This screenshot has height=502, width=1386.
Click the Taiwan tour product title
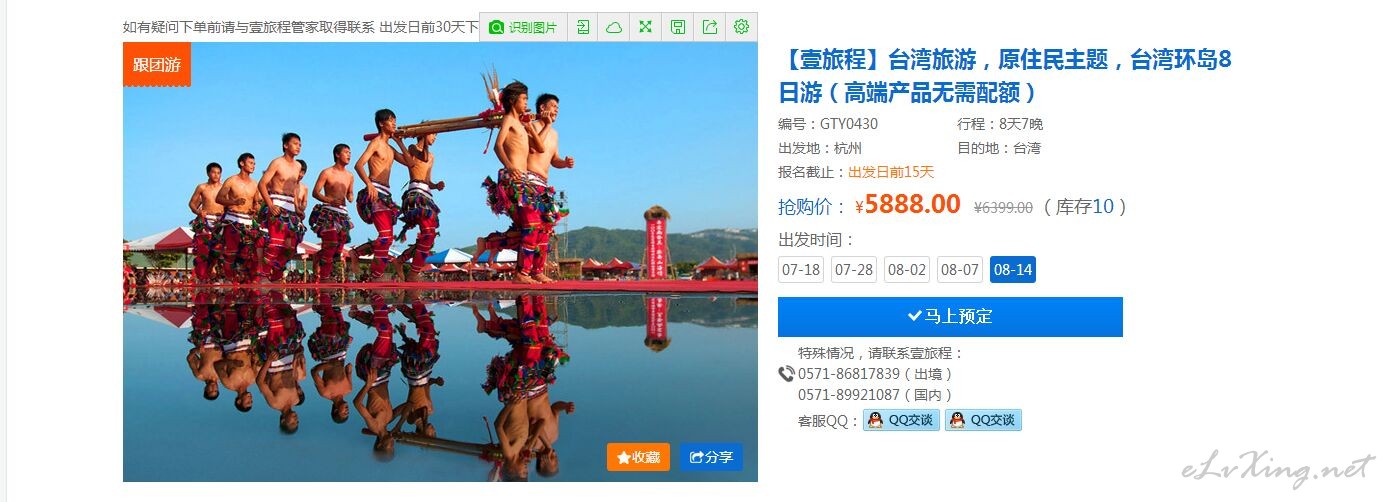1005,76
